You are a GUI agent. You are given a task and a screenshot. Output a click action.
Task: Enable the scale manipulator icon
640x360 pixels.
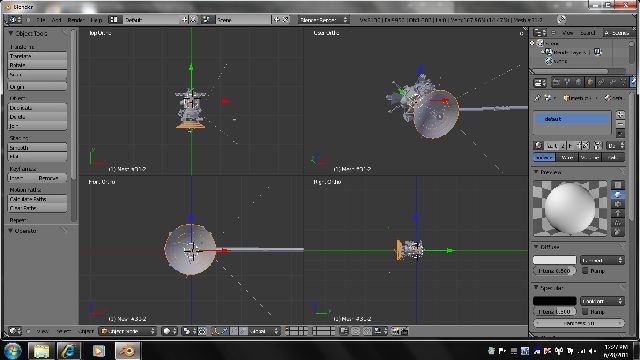click(243, 331)
